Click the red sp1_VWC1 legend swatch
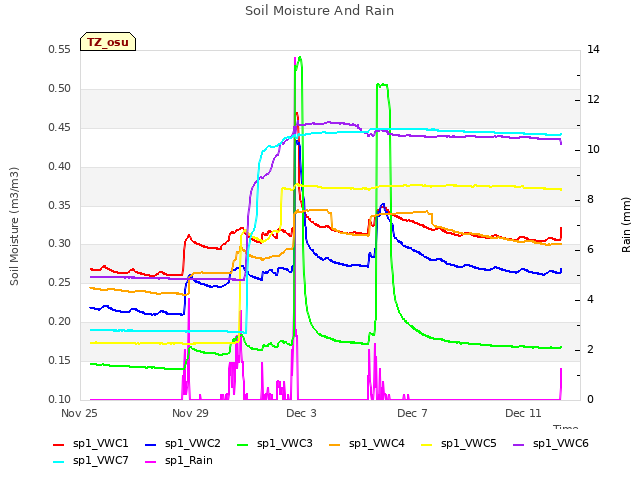This screenshot has height=480, width=640. 59,444
